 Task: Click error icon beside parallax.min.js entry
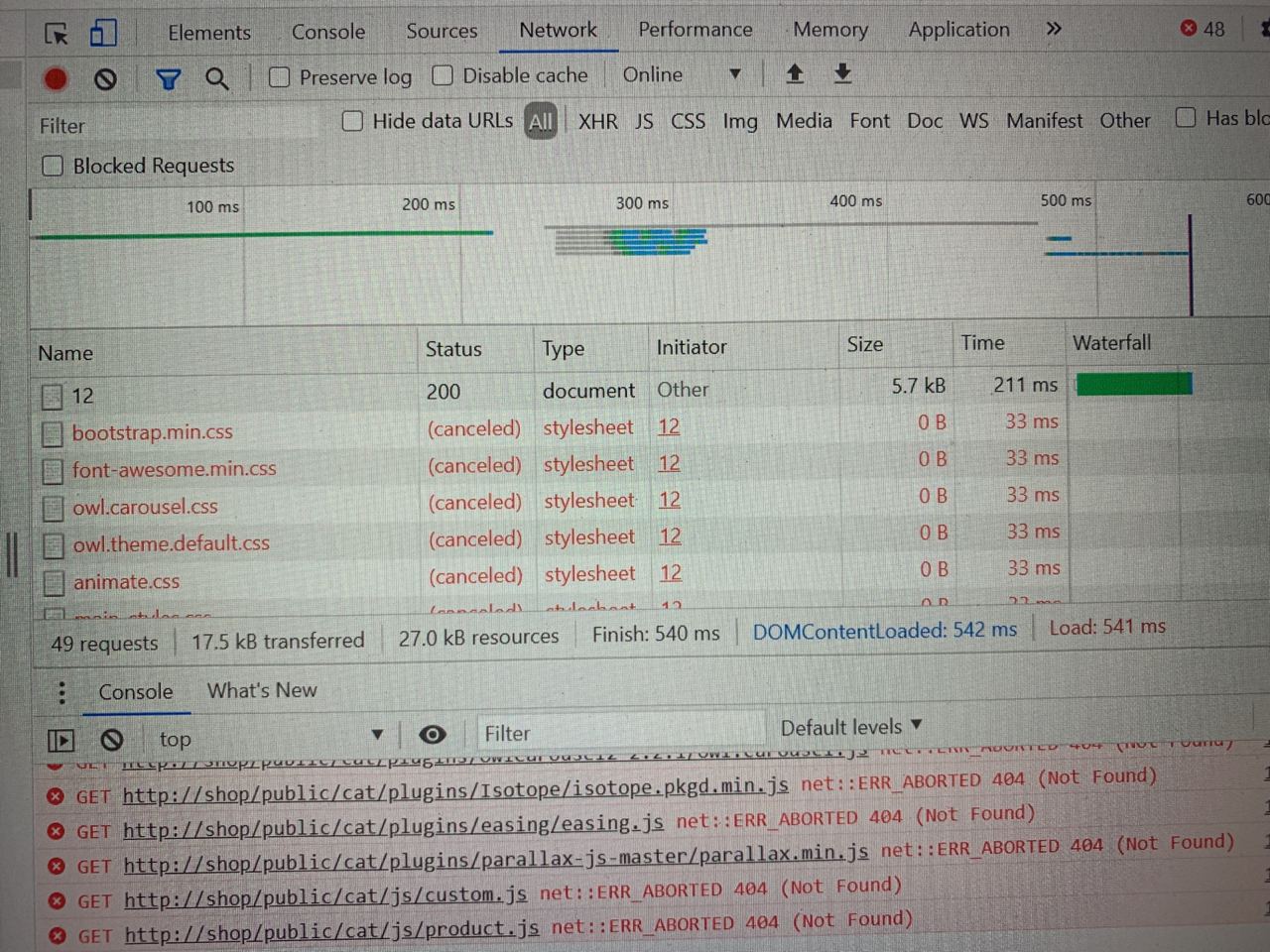(57, 867)
